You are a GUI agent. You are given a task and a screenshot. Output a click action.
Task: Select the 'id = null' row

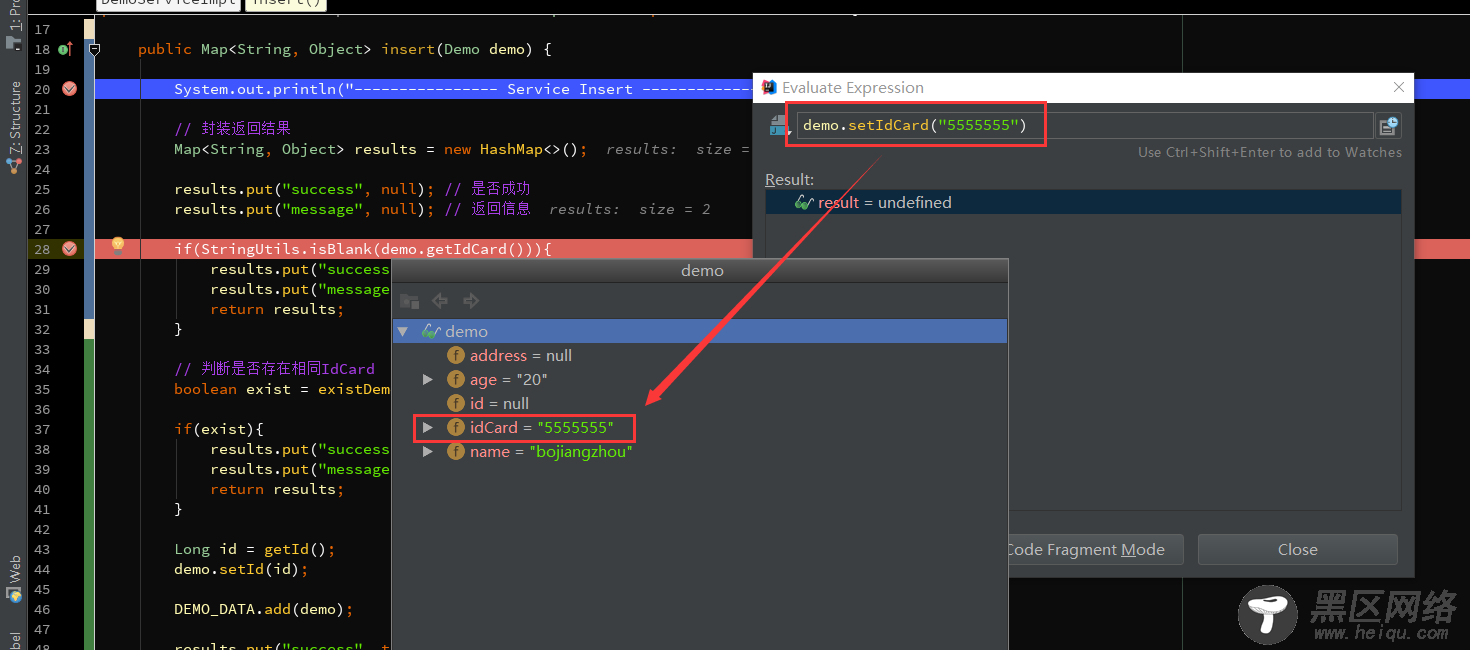[x=700, y=403]
